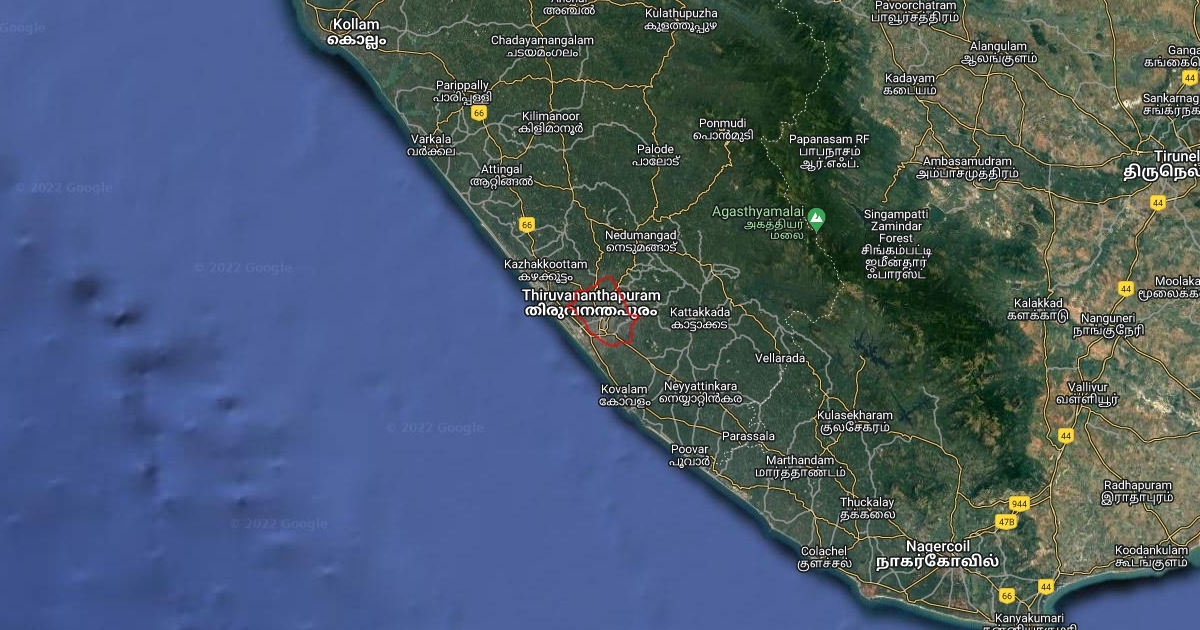The image size is (1200, 630).
Task: Click the Ponmudi place label
Action: (x=723, y=127)
